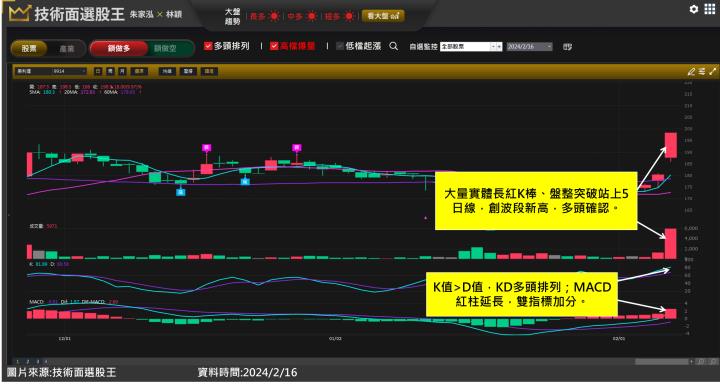This screenshot has width=720, height=385.
Task: Click the mid-term trend sun icon
Action: pyautogui.click(x=312, y=16)
